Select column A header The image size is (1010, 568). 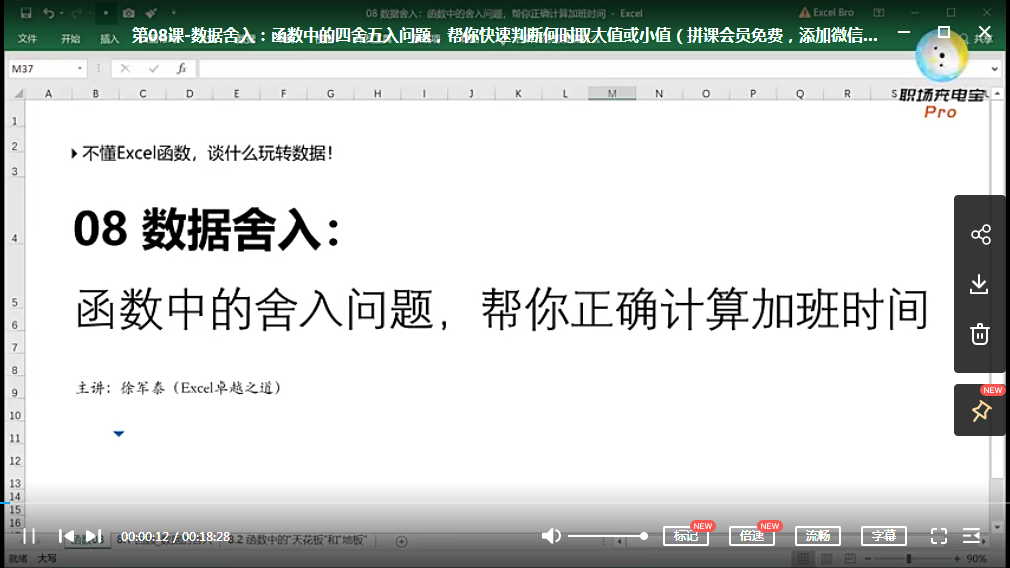coord(48,94)
